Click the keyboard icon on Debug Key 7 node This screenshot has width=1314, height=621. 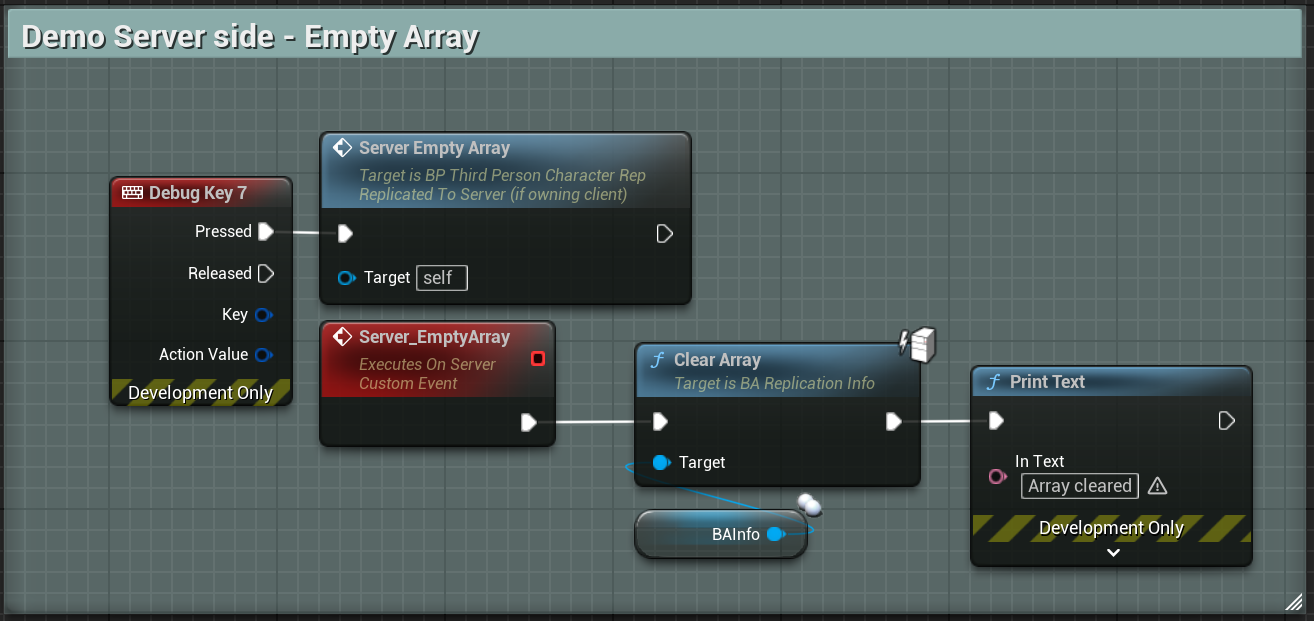tap(132, 193)
